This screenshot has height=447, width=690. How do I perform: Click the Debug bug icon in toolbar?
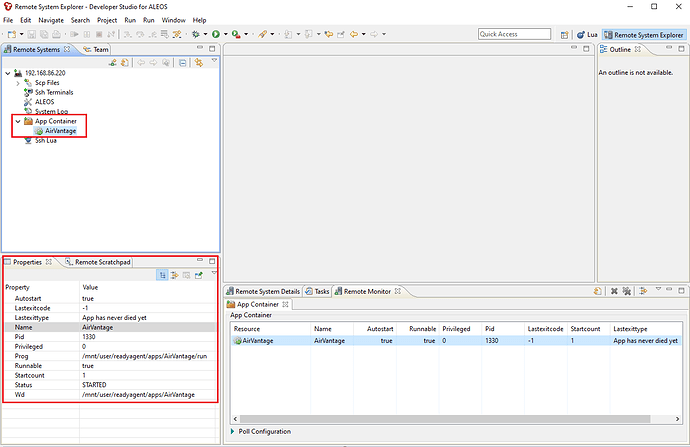coord(196,34)
